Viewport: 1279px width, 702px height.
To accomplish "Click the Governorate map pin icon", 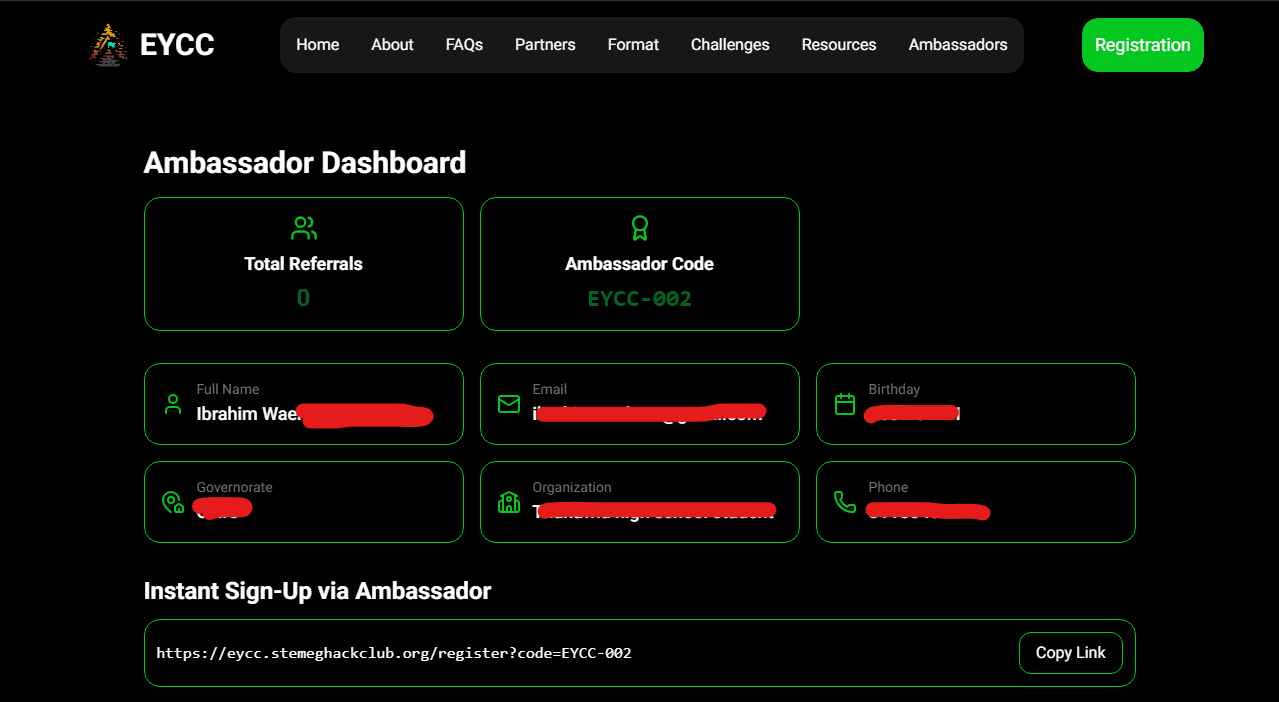I will click(x=173, y=502).
